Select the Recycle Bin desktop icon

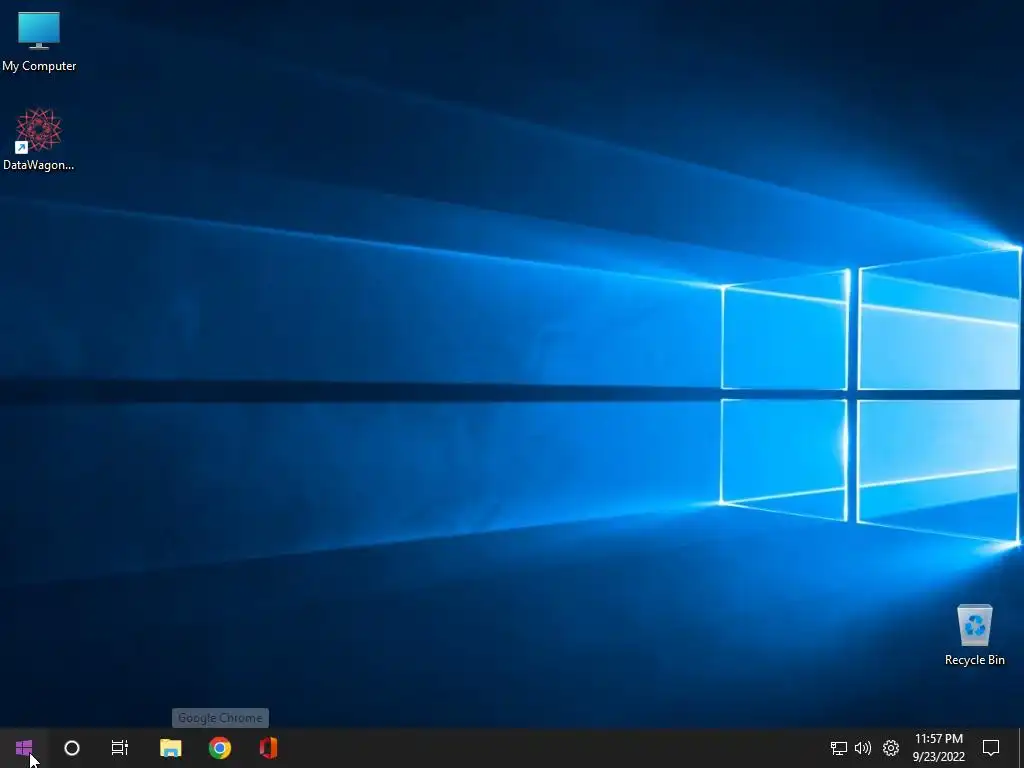[x=974, y=635]
